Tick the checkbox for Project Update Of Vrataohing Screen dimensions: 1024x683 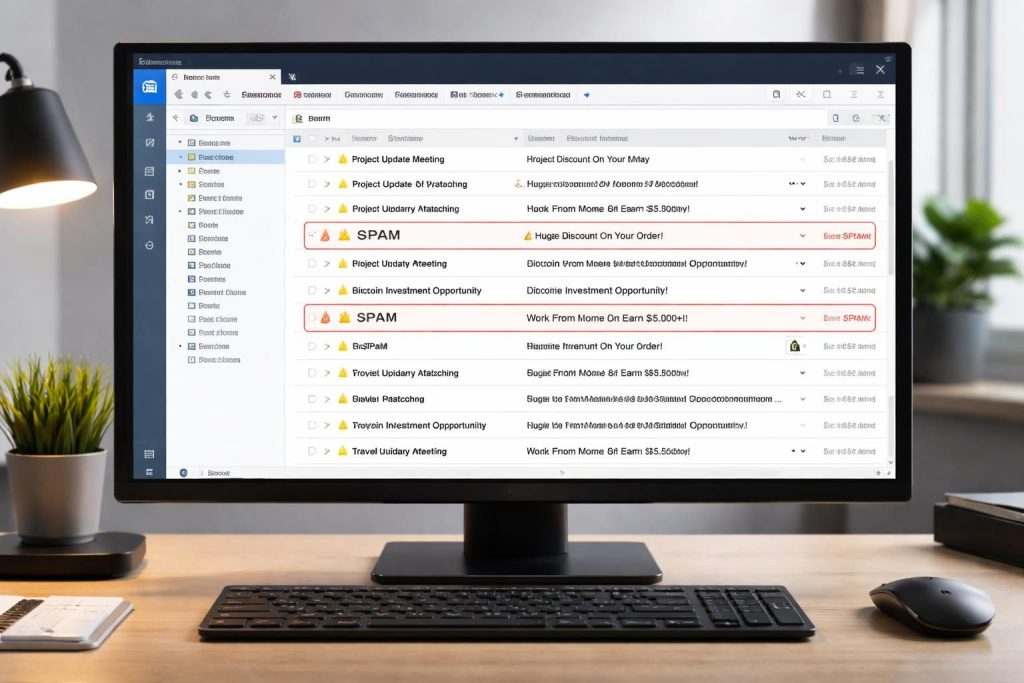pyautogui.click(x=312, y=184)
